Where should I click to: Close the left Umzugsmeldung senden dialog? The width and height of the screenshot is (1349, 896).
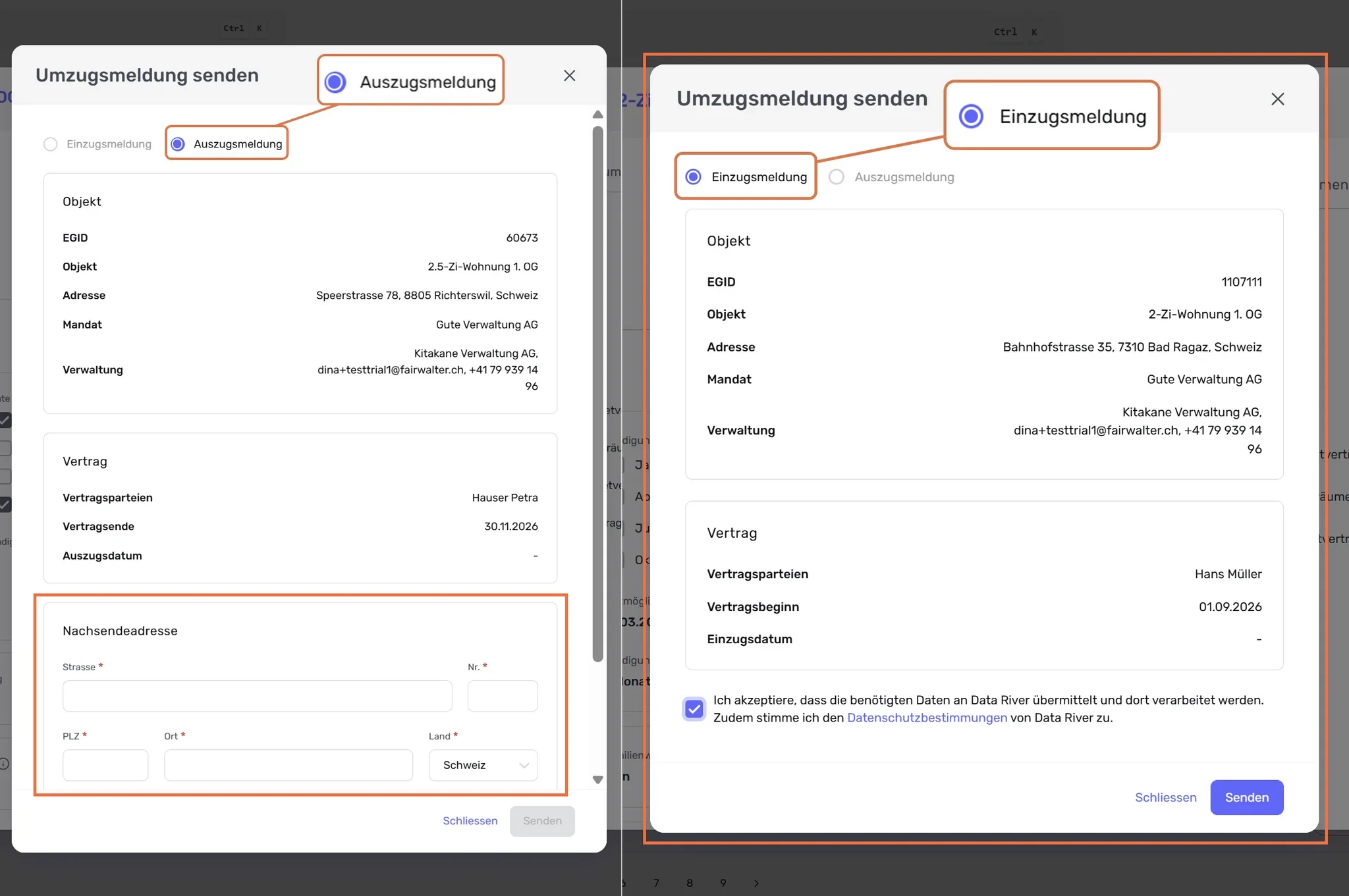click(570, 76)
